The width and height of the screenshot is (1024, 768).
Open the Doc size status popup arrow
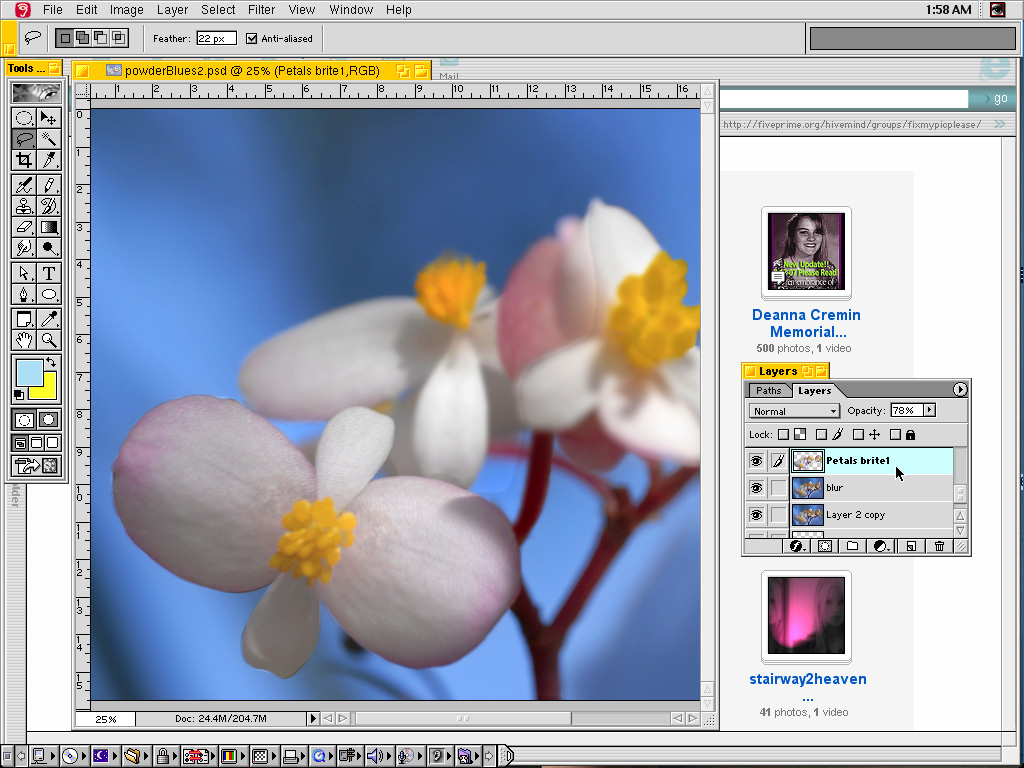pos(313,718)
